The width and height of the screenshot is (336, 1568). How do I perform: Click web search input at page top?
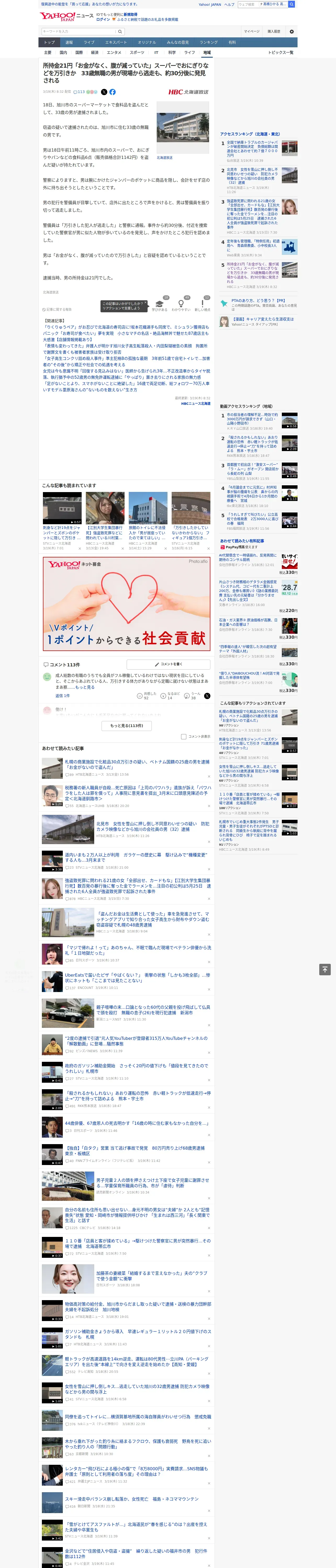coord(248,4)
